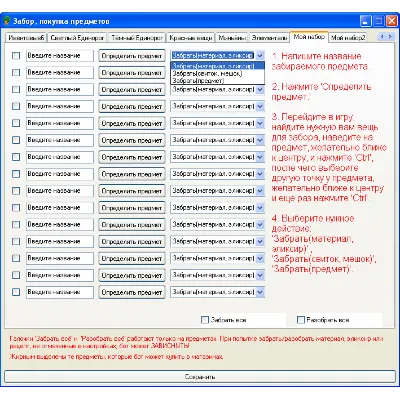Click the app icon in the title bar
400x400 pixels.
7,21
